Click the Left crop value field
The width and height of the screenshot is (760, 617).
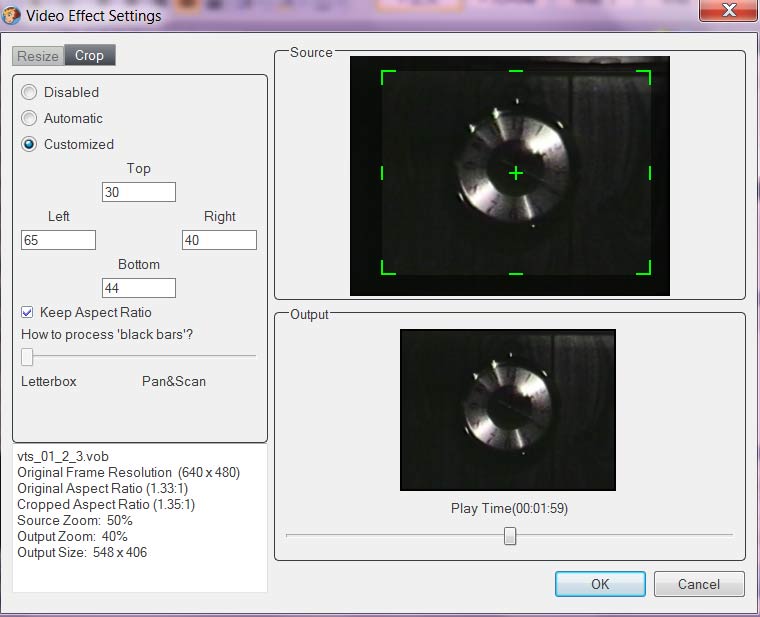(x=58, y=240)
